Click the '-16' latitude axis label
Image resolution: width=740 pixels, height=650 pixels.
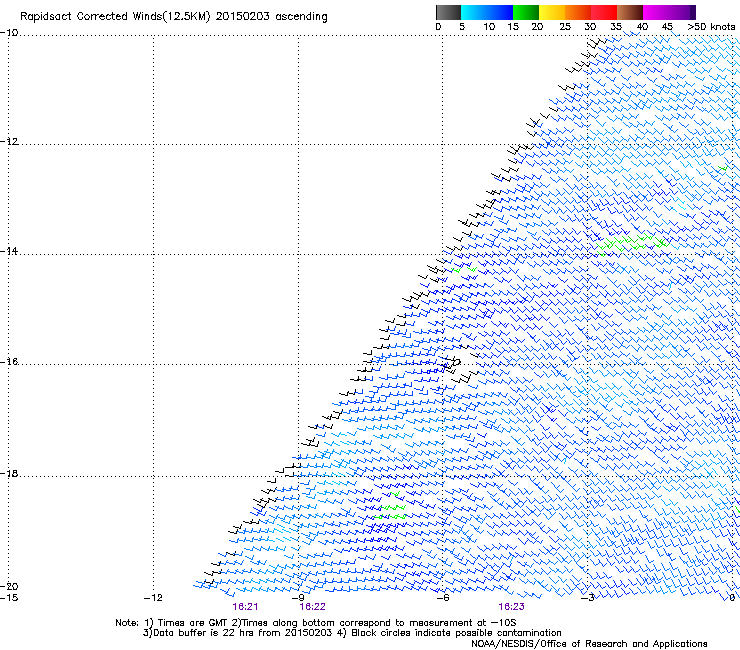9,362
